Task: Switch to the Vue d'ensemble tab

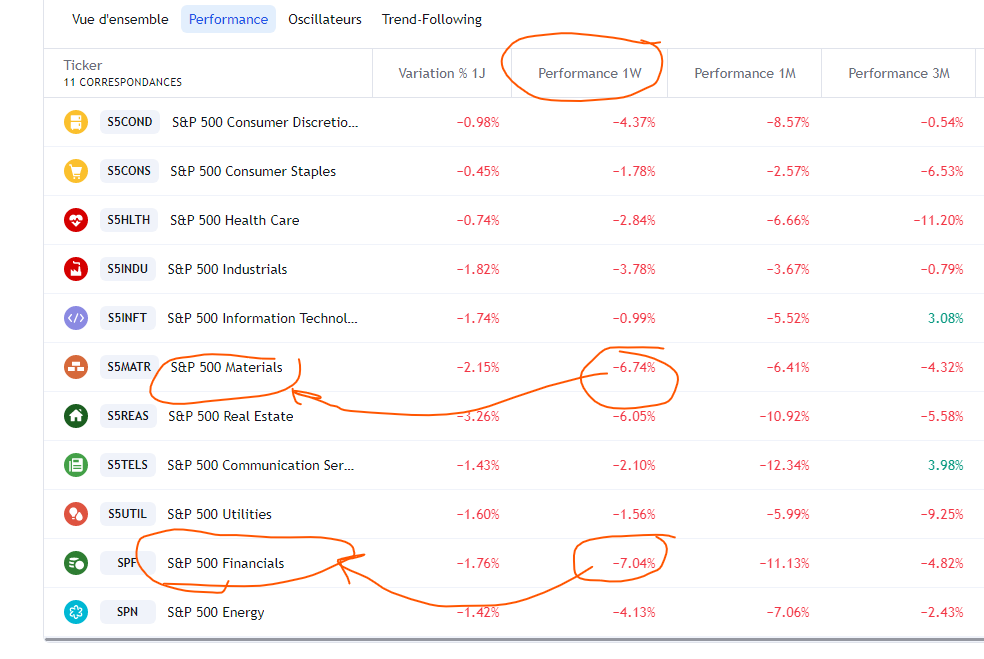Action: [120, 19]
